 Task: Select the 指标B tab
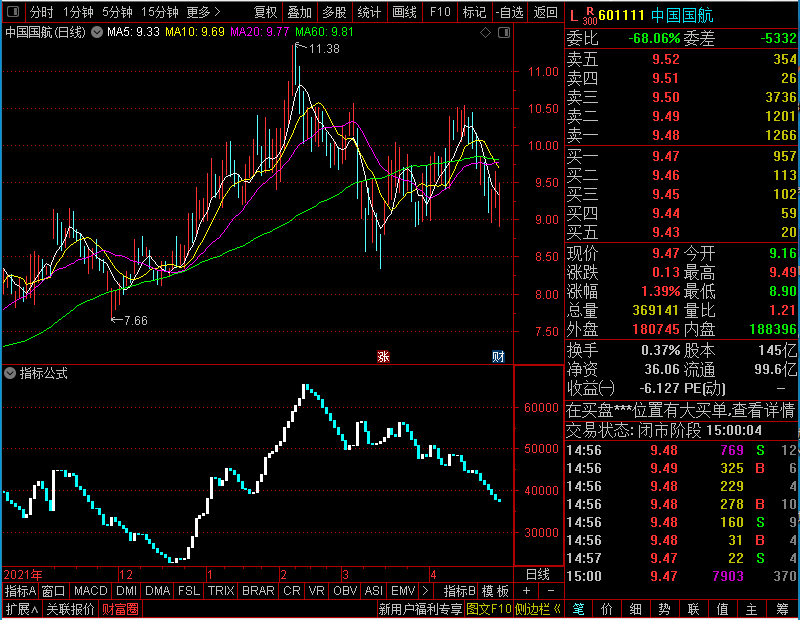click(x=460, y=591)
